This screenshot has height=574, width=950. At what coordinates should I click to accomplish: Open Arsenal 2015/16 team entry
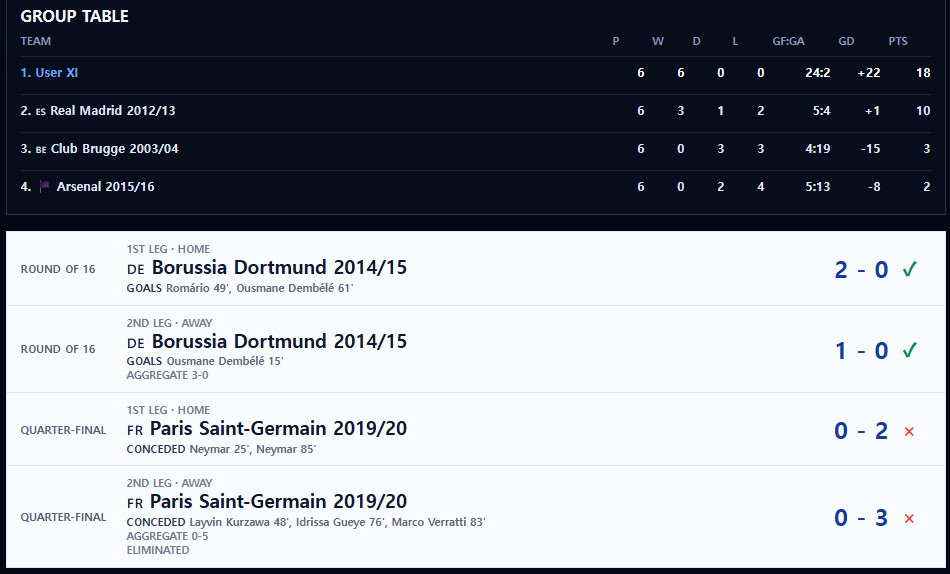point(476,187)
